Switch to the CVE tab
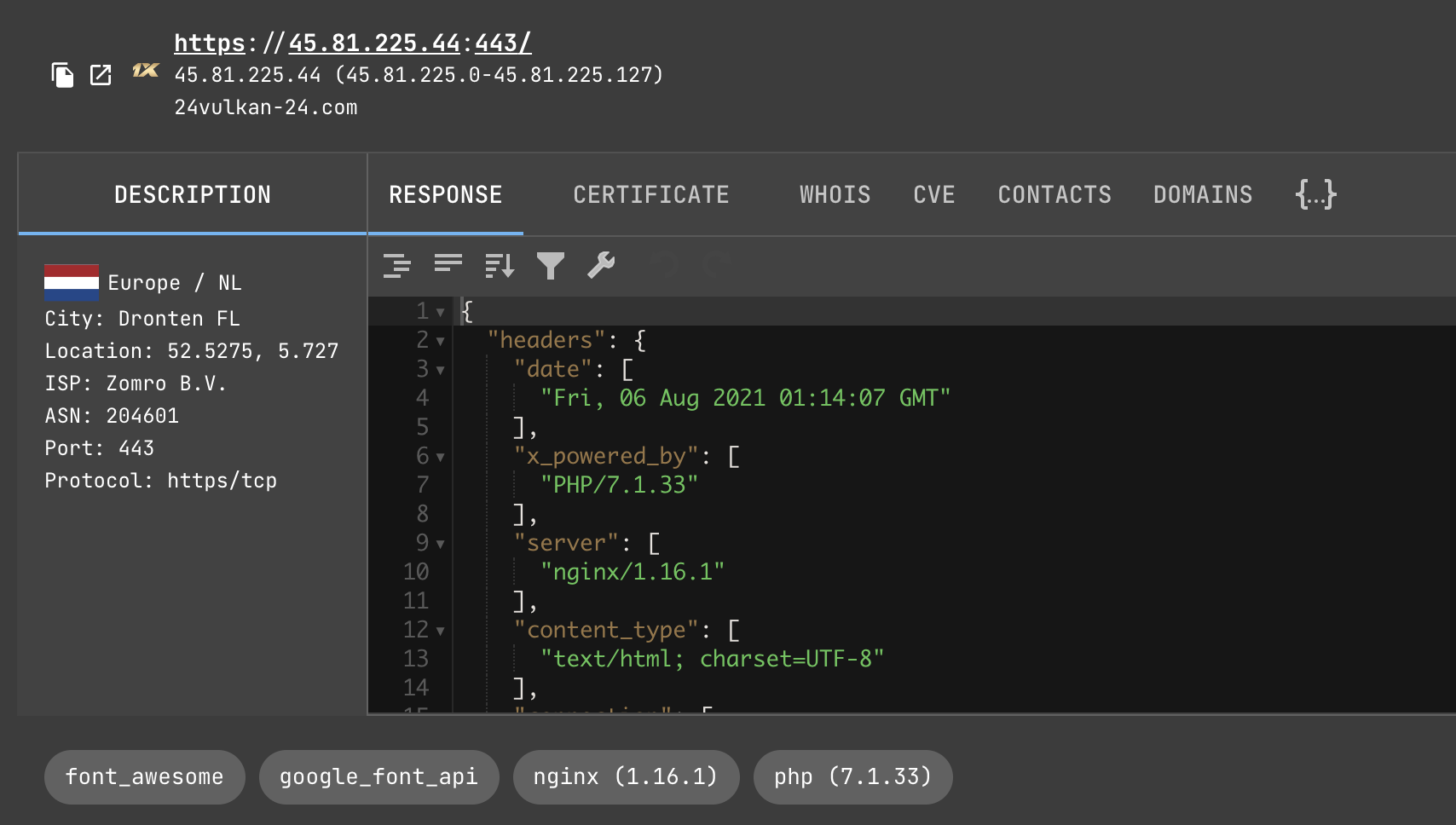The height and width of the screenshot is (825, 1456). click(x=934, y=194)
